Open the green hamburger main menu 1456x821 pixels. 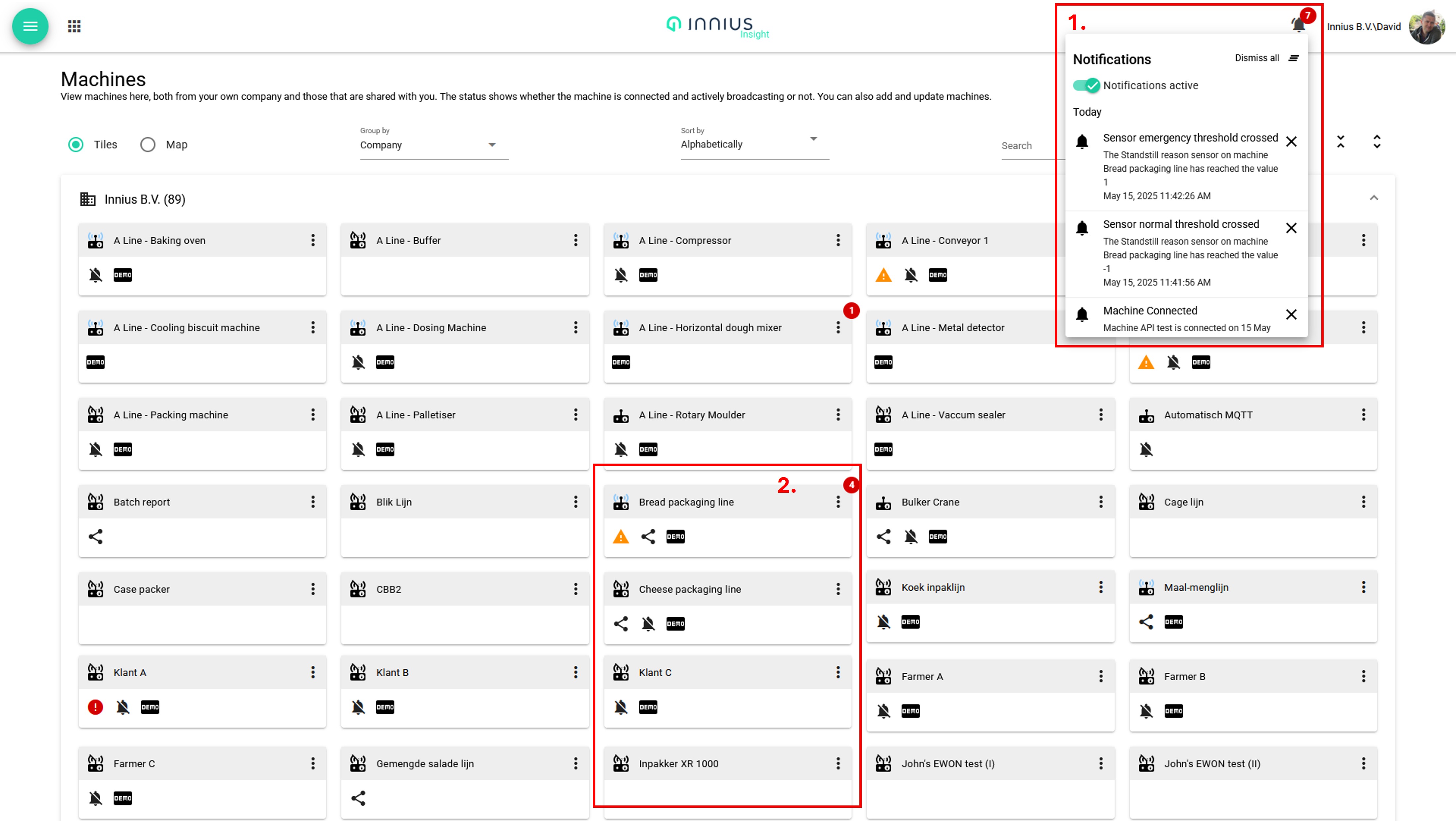[x=30, y=26]
